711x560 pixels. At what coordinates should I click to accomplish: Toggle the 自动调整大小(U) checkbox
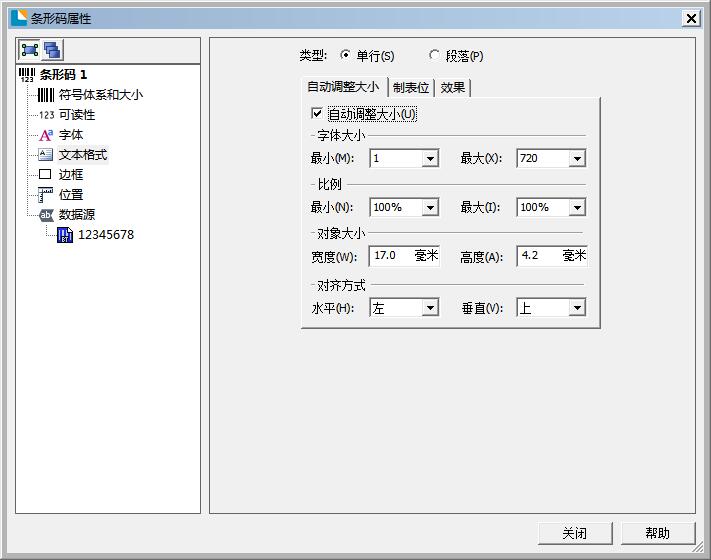(x=317, y=113)
